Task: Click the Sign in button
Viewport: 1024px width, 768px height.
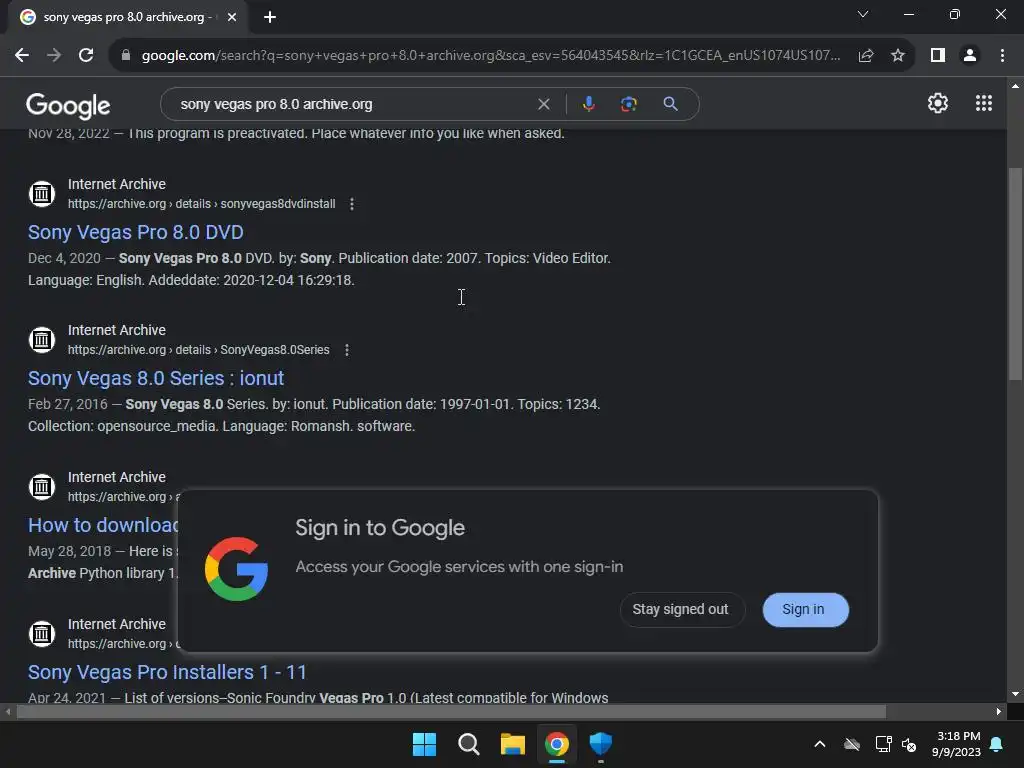Action: coord(806,609)
